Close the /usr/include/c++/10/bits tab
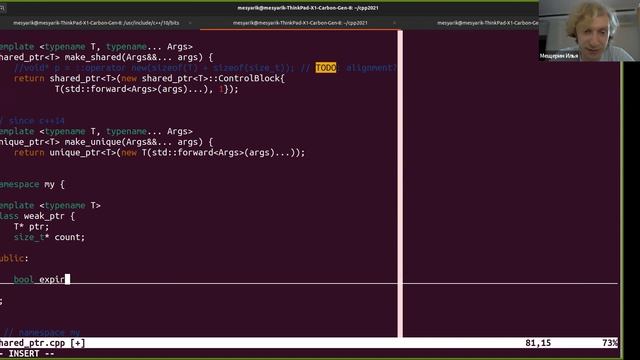The image size is (640, 360). pos(190,23)
